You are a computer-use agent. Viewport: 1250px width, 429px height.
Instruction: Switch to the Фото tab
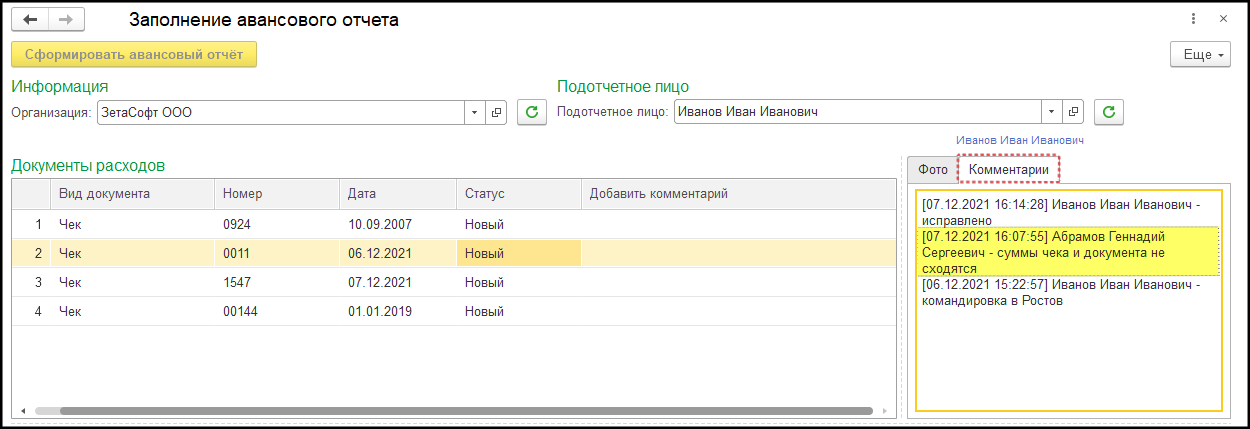tap(933, 170)
